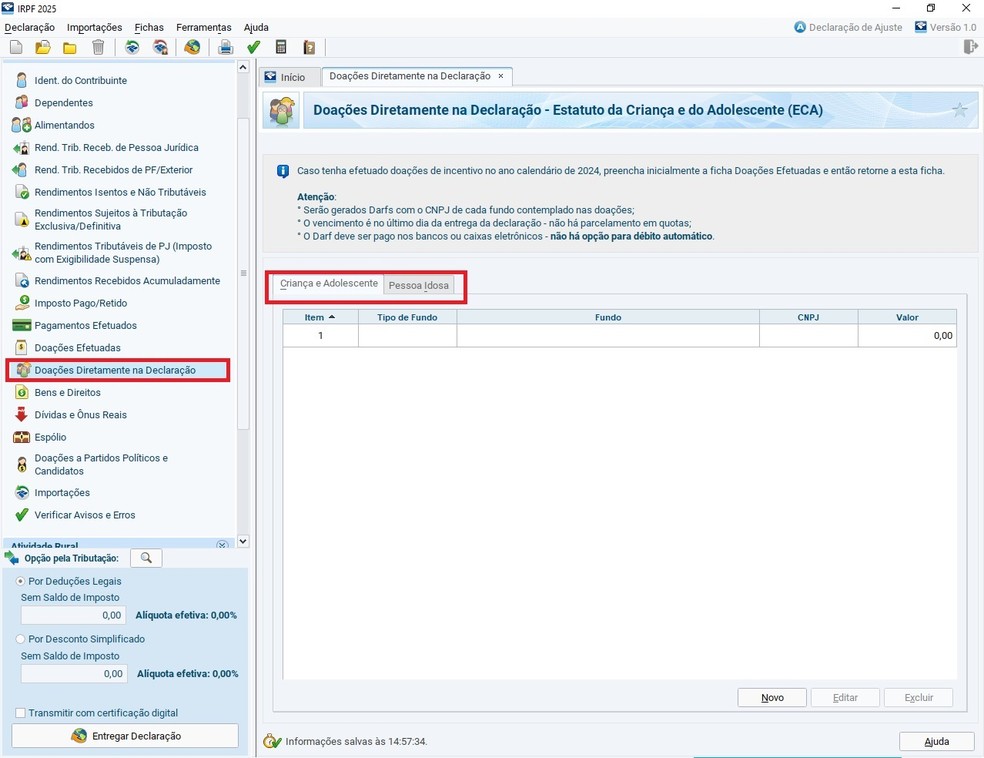
Task: Click the Novo button
Action: point(772,698)
